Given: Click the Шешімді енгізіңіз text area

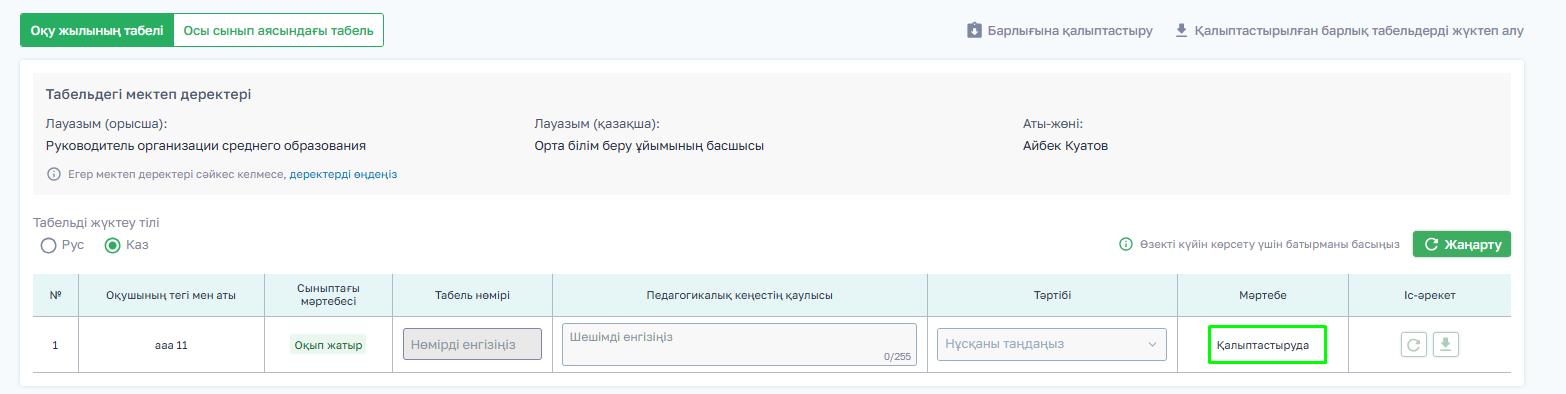Looking at the screenshot, I should point(739,344).
